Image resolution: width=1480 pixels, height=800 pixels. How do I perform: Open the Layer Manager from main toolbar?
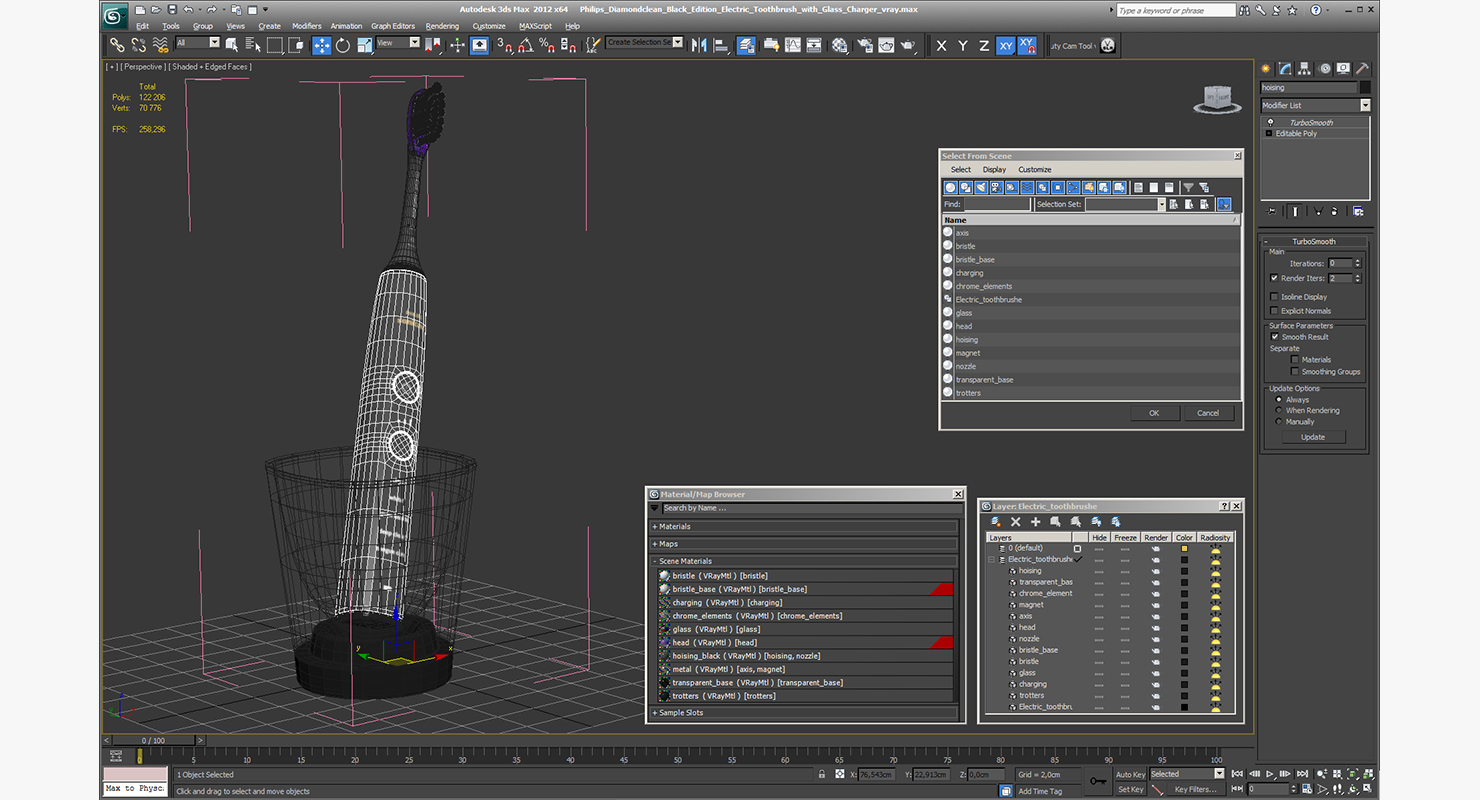tap(746, 45)
